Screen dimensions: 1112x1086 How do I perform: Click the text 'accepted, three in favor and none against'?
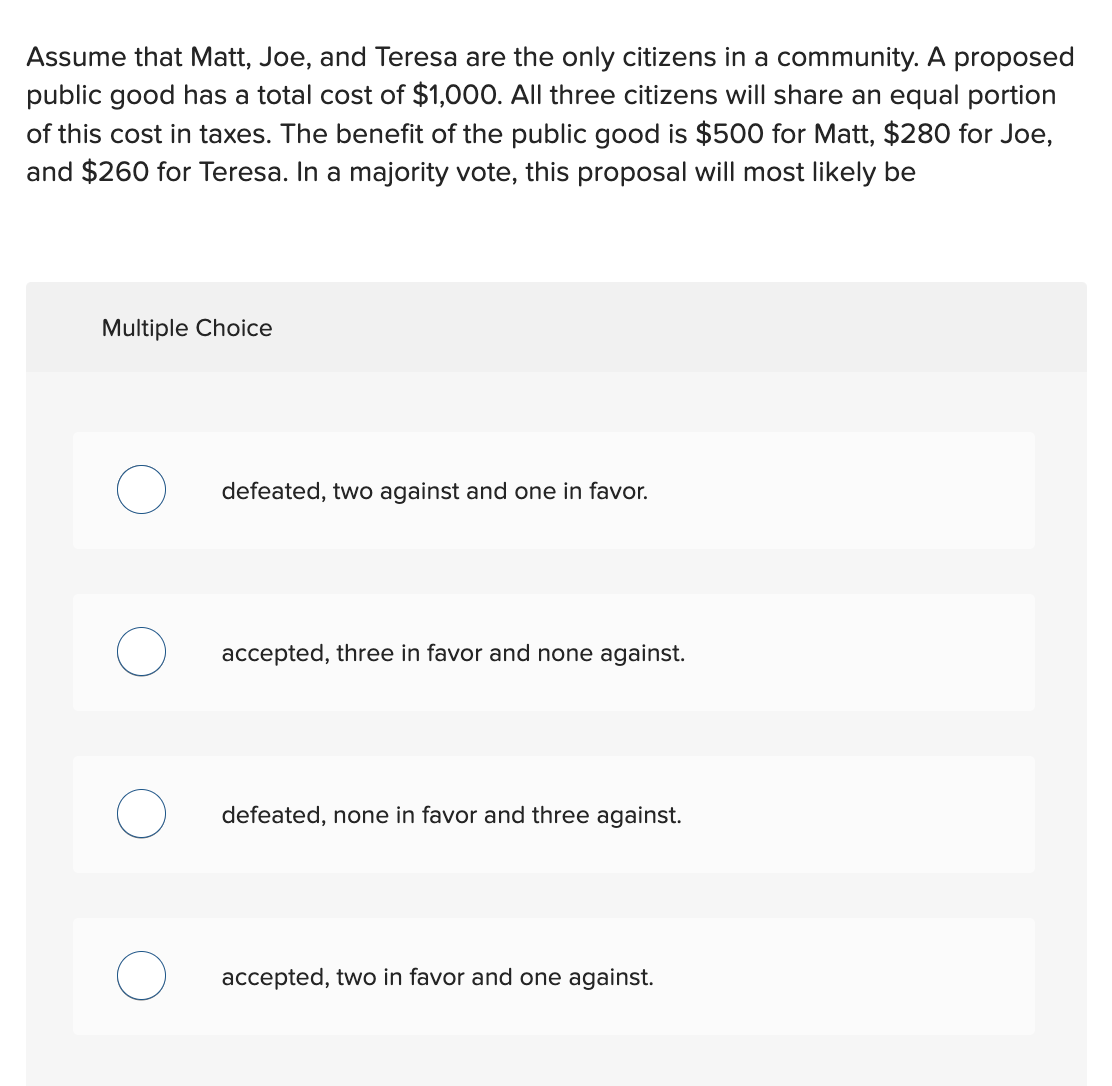click(453, 653)
